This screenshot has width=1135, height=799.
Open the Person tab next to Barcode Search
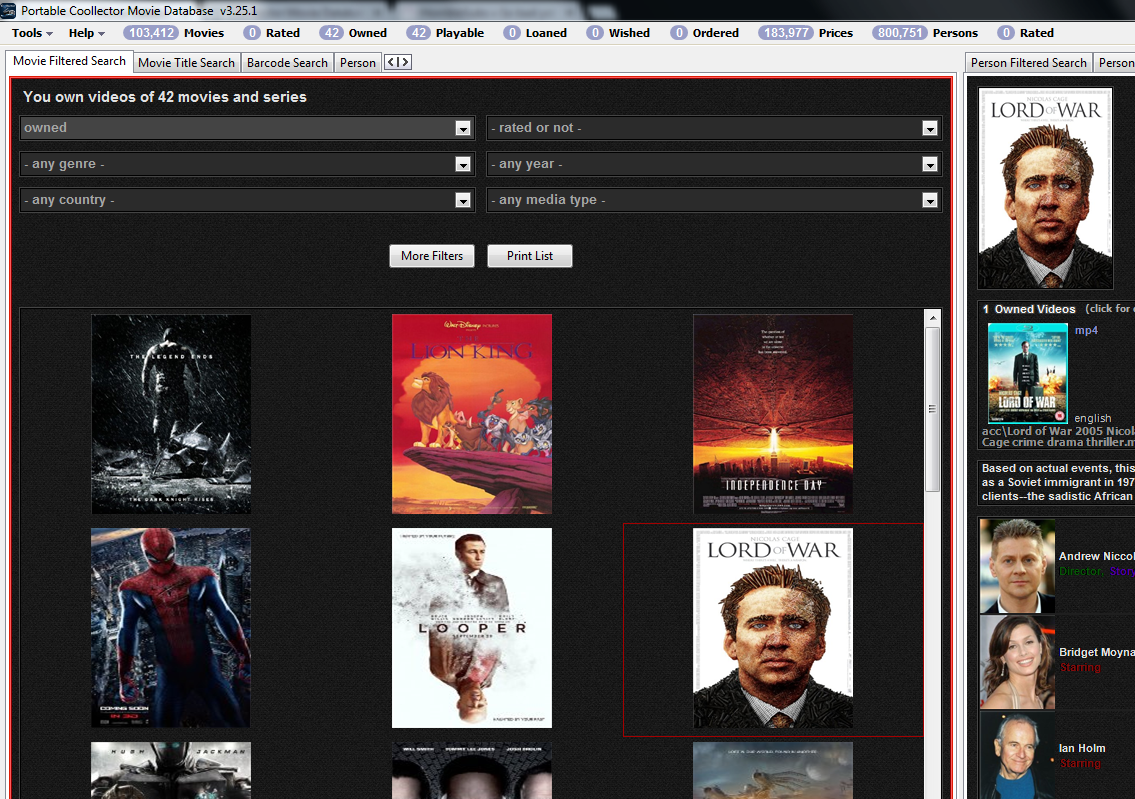click(358, 63)
